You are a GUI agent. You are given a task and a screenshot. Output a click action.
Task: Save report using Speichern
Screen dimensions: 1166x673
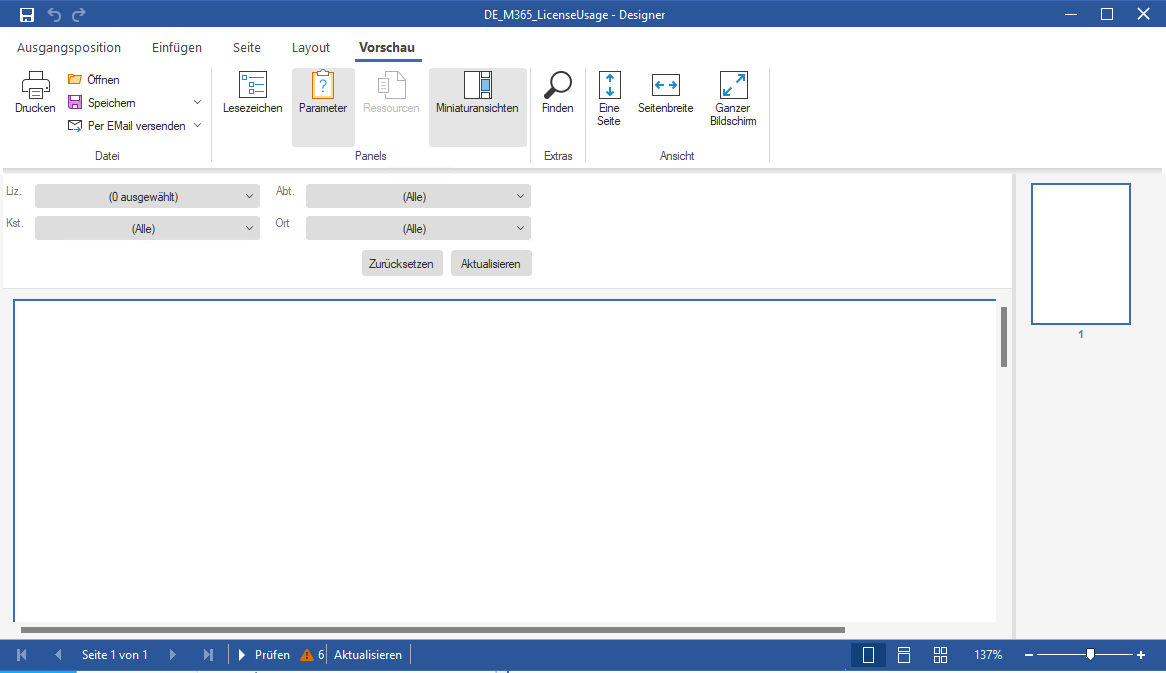coord(102,103)
